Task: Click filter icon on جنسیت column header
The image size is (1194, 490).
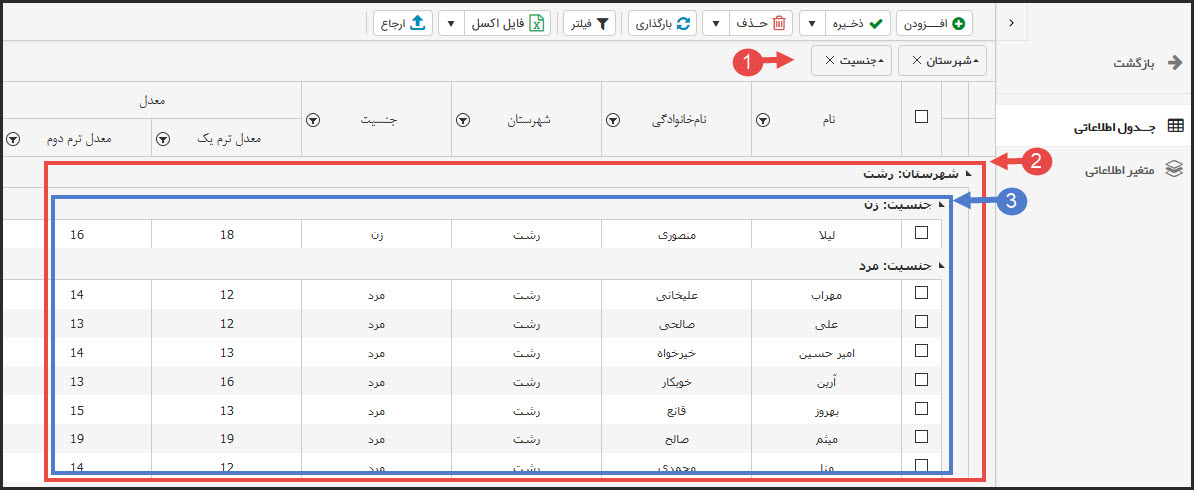Action: [314, 120]
